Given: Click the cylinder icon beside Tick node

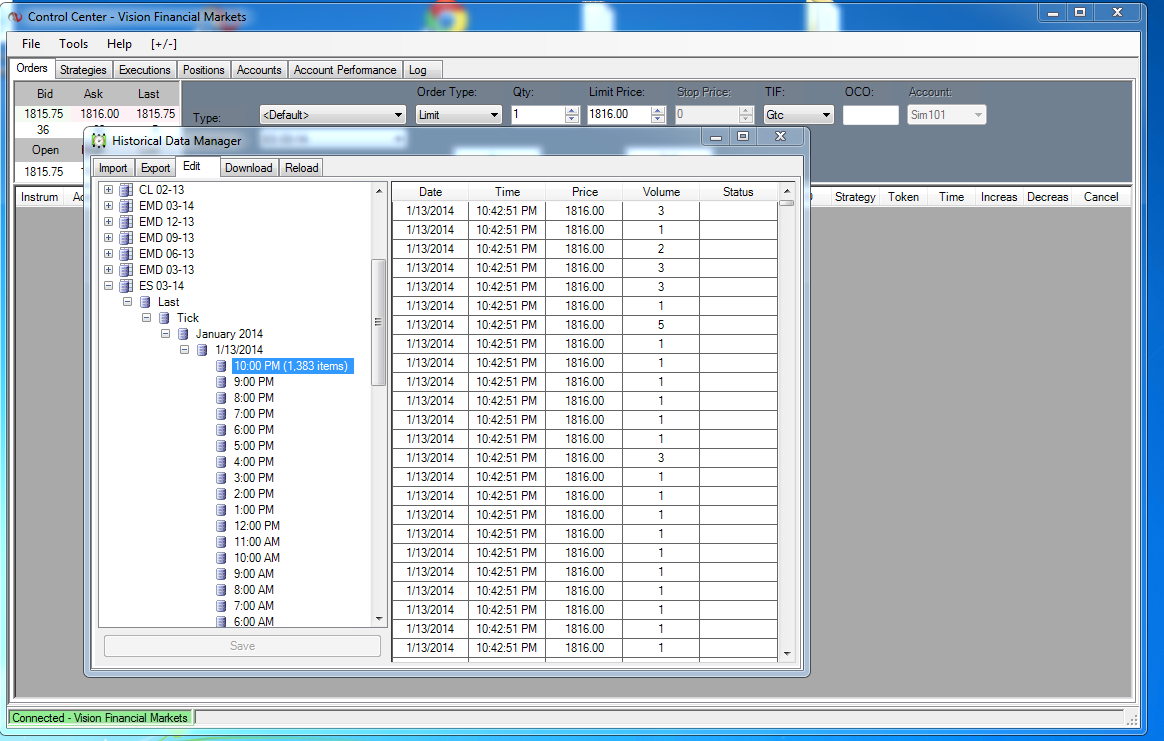Looking at the screenshot, I should (x=164, y=318).
